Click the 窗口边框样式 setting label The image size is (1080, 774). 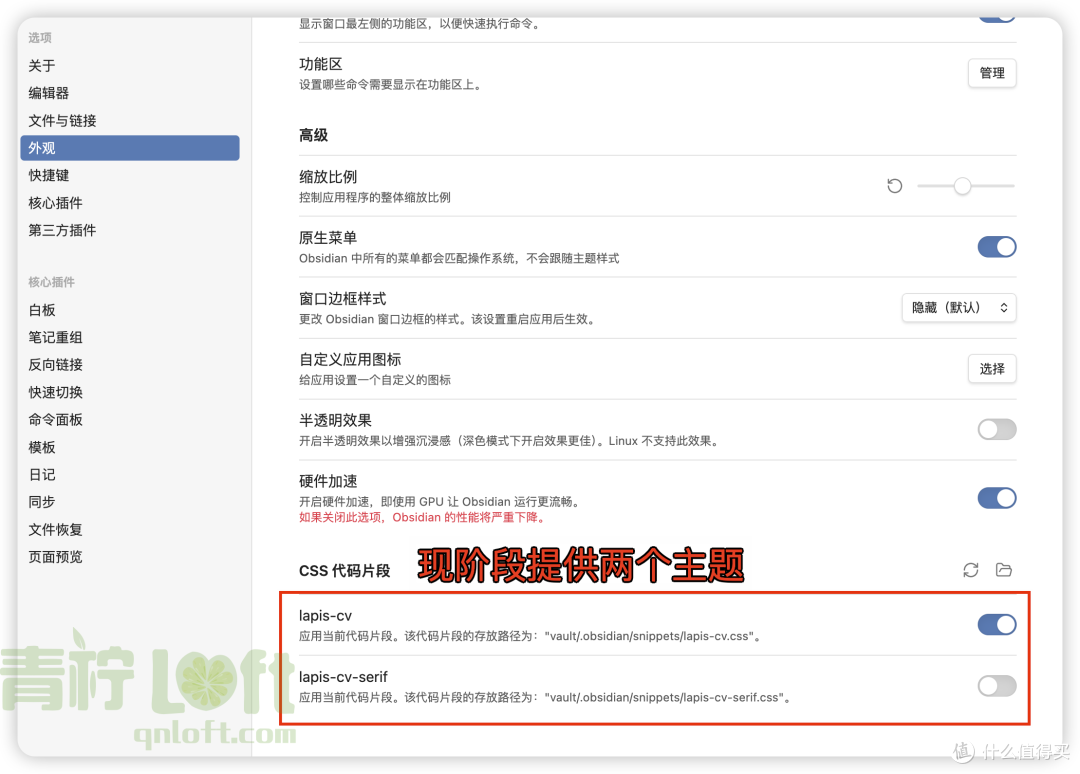342,299
